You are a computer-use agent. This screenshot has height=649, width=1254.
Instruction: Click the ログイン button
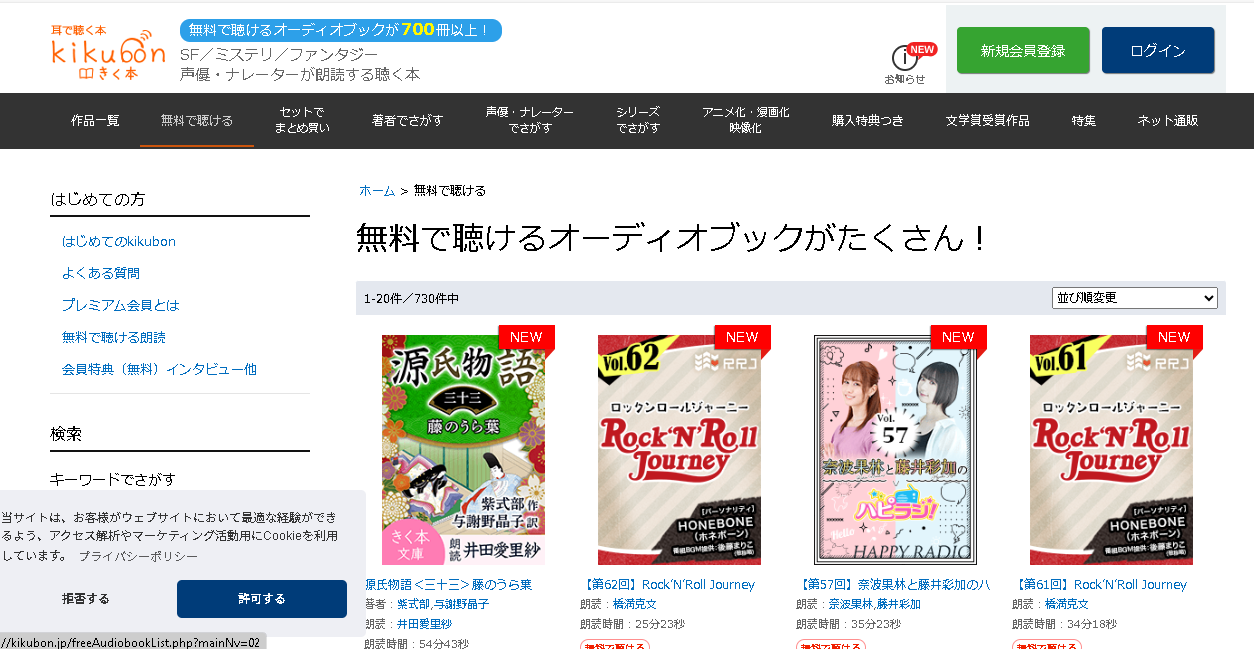coord(1158,51)
